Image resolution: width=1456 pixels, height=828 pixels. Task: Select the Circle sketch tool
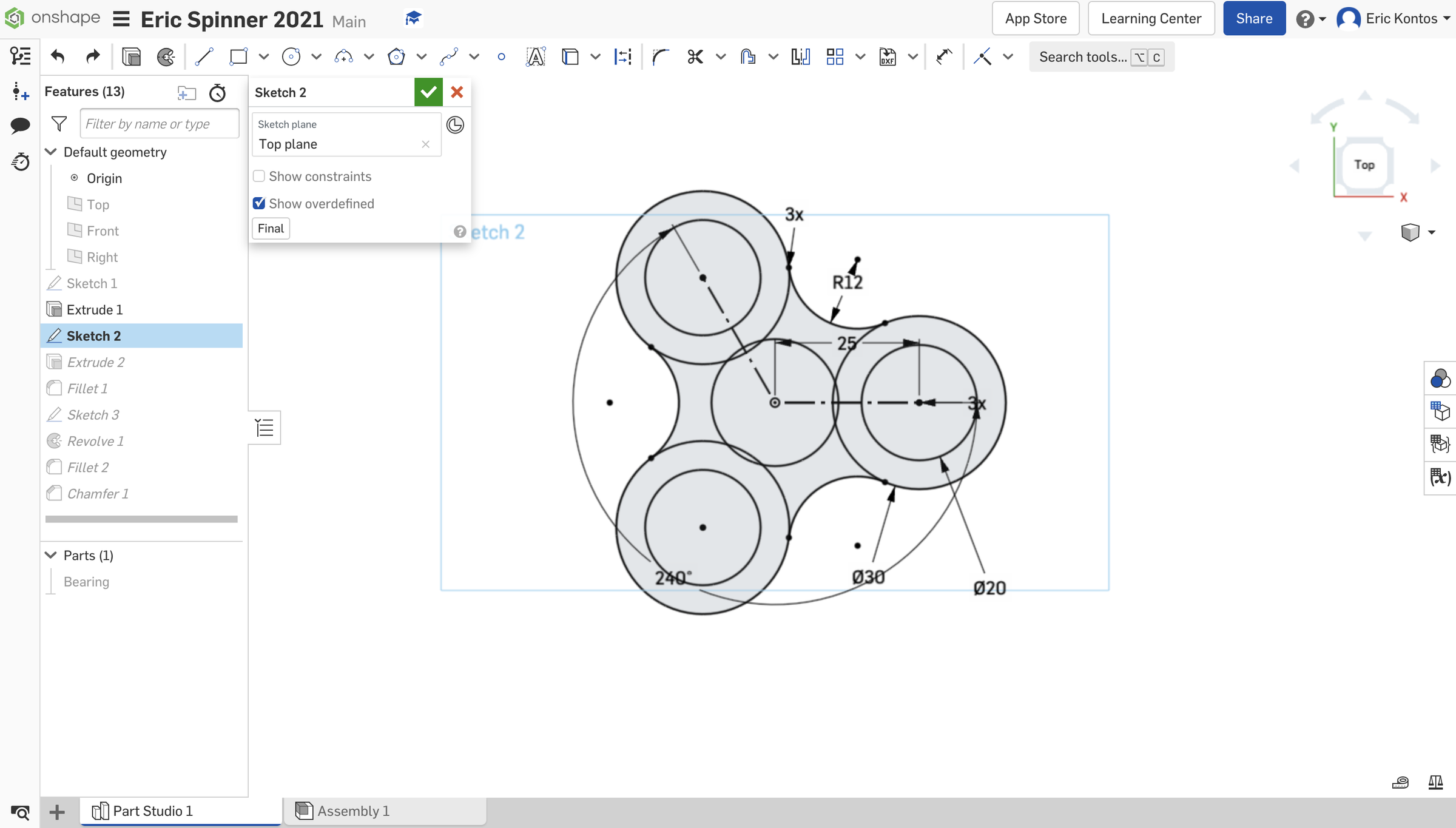pyautogui.click(x=291, y=56)
